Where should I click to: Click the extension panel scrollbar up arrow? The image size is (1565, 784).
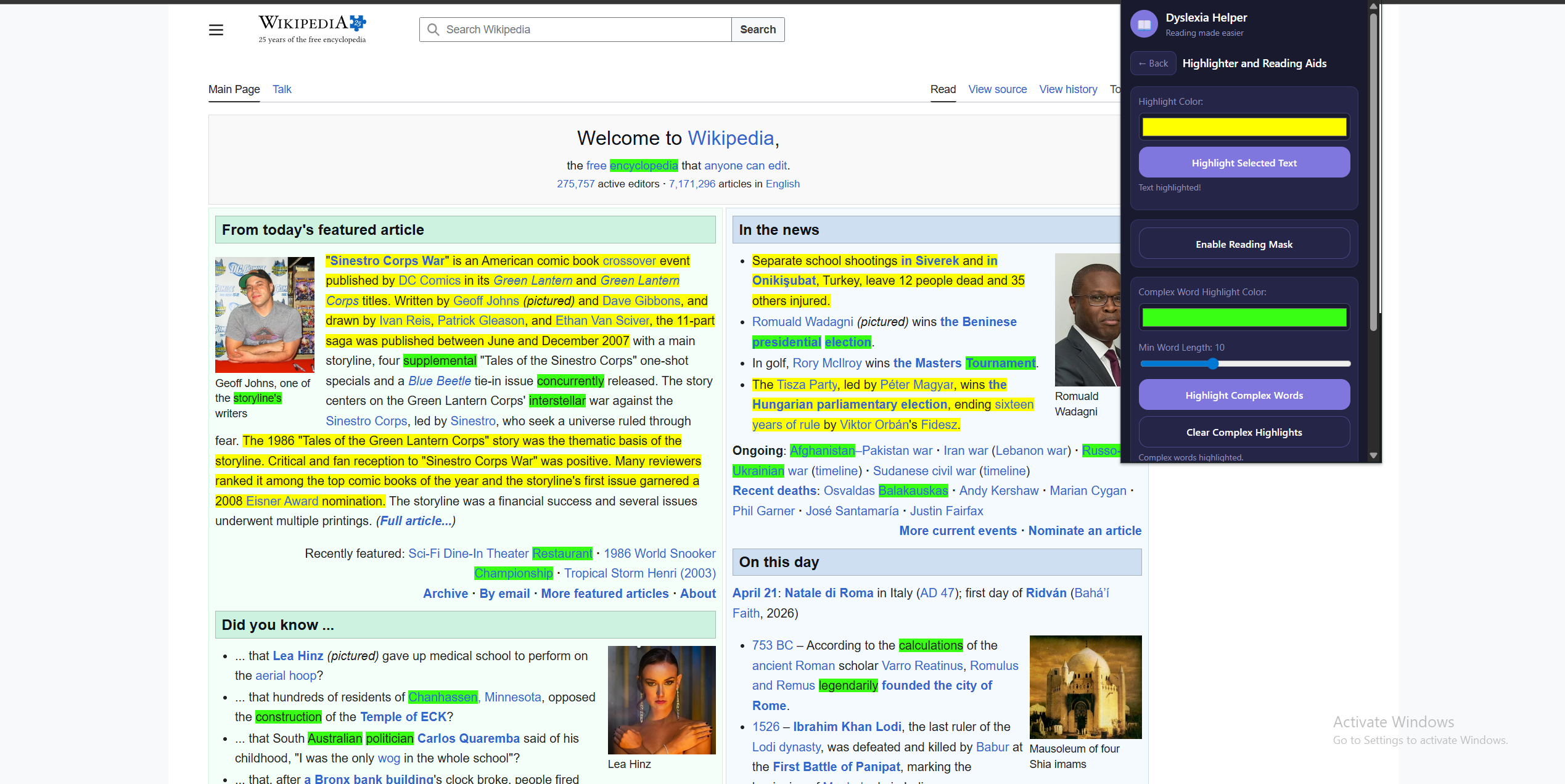(x=1373, y=7)
